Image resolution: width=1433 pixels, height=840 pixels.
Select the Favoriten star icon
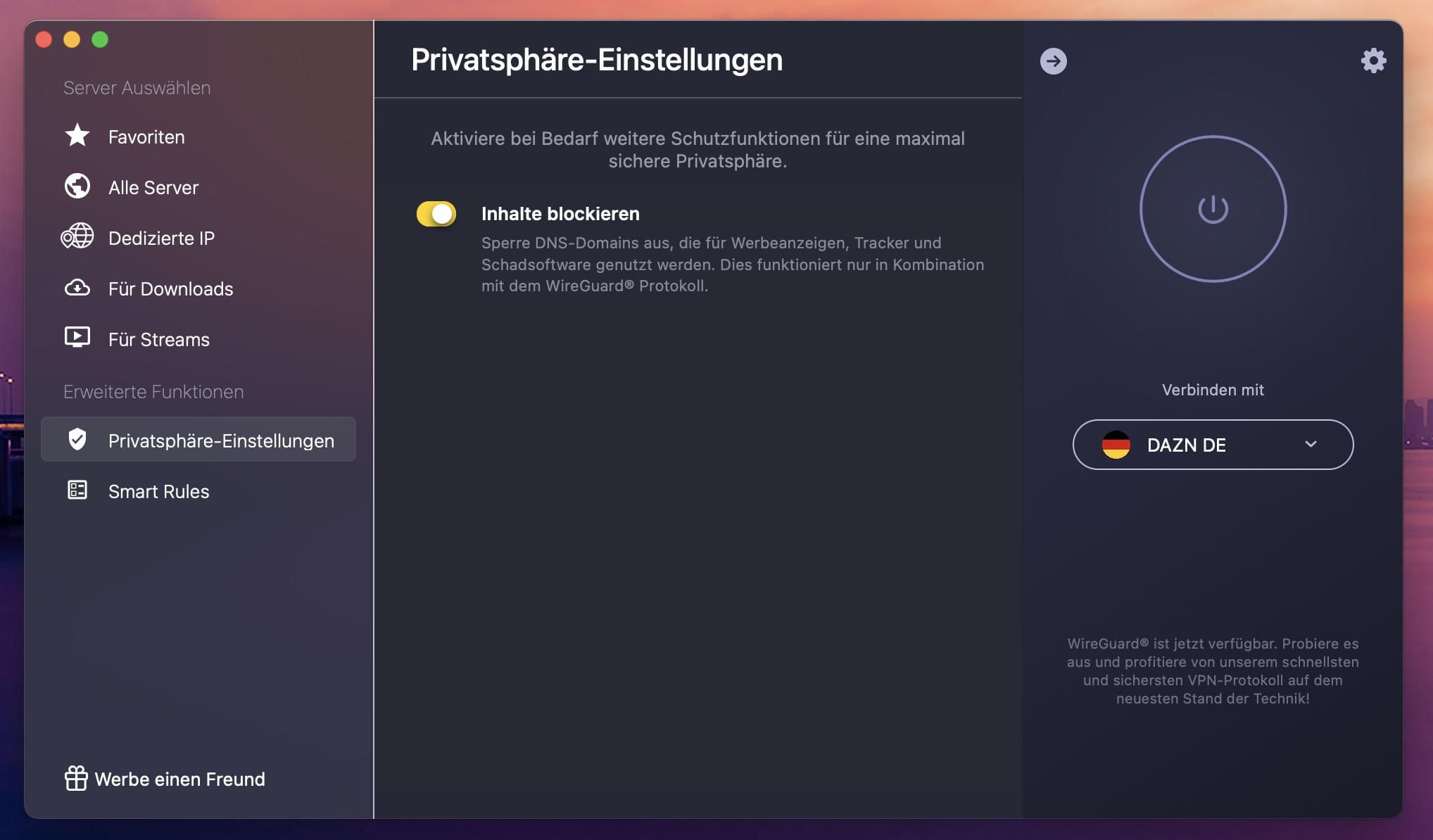[77, 136]
